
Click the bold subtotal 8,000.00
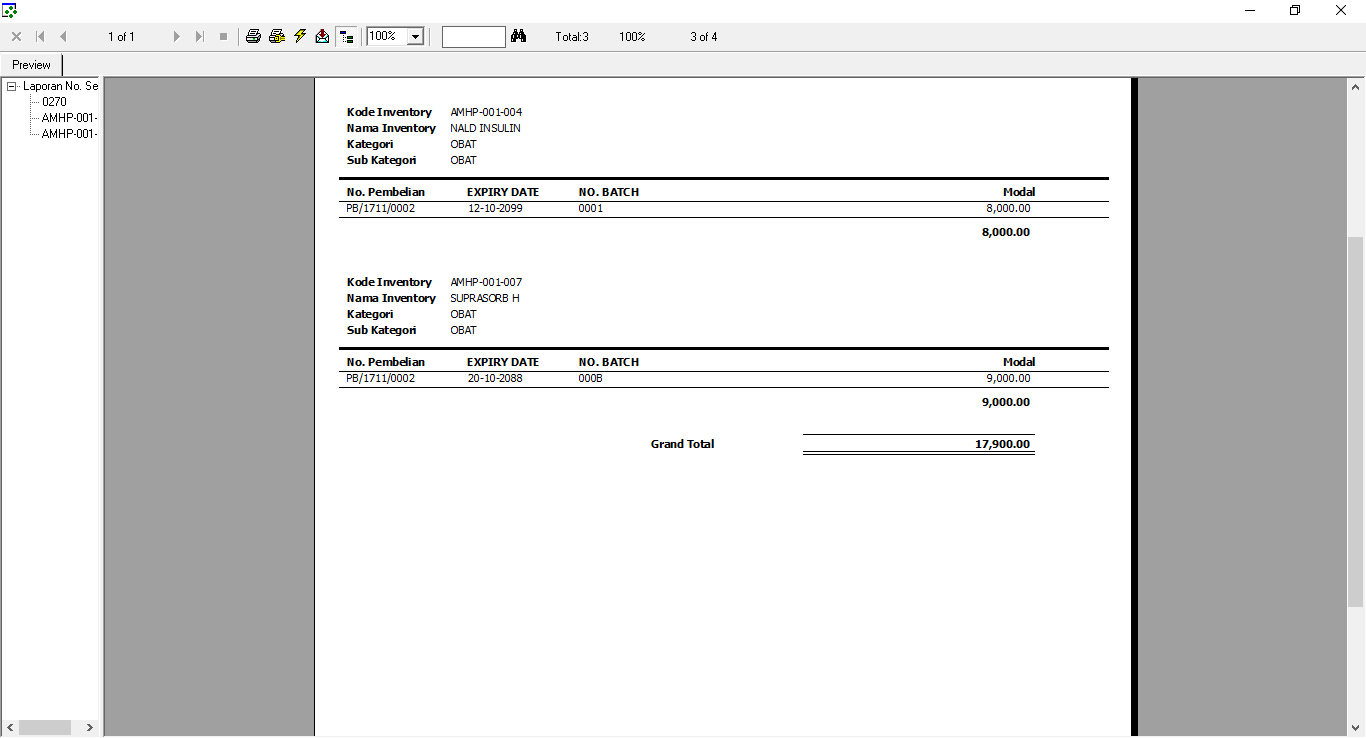1006,232
